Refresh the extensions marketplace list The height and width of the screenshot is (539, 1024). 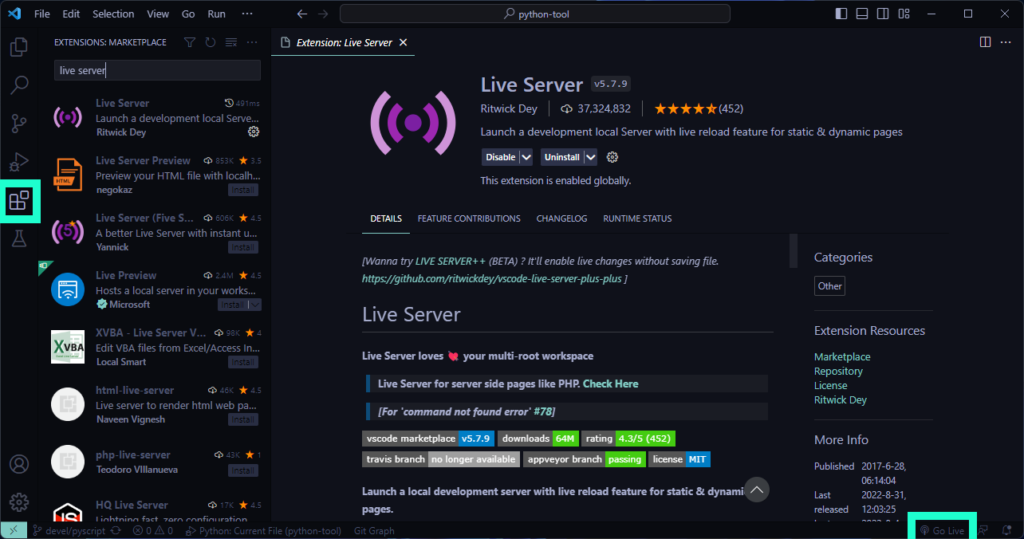[210, 43]
